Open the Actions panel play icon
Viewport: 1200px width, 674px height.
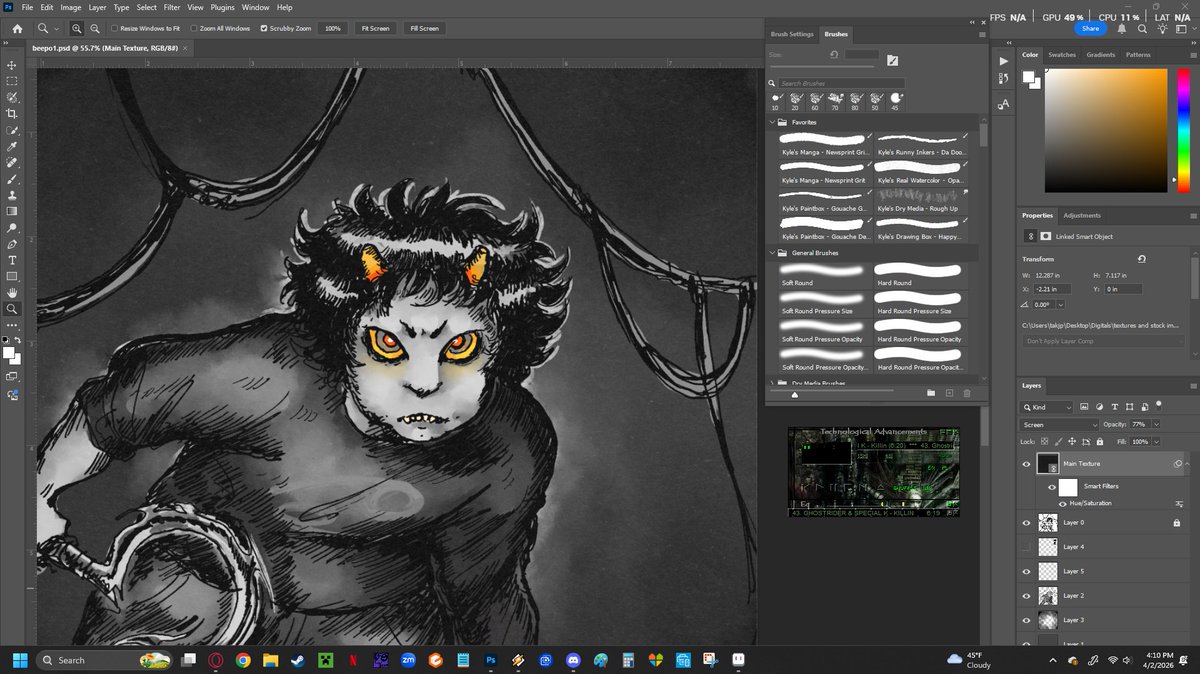(1003, 61)
